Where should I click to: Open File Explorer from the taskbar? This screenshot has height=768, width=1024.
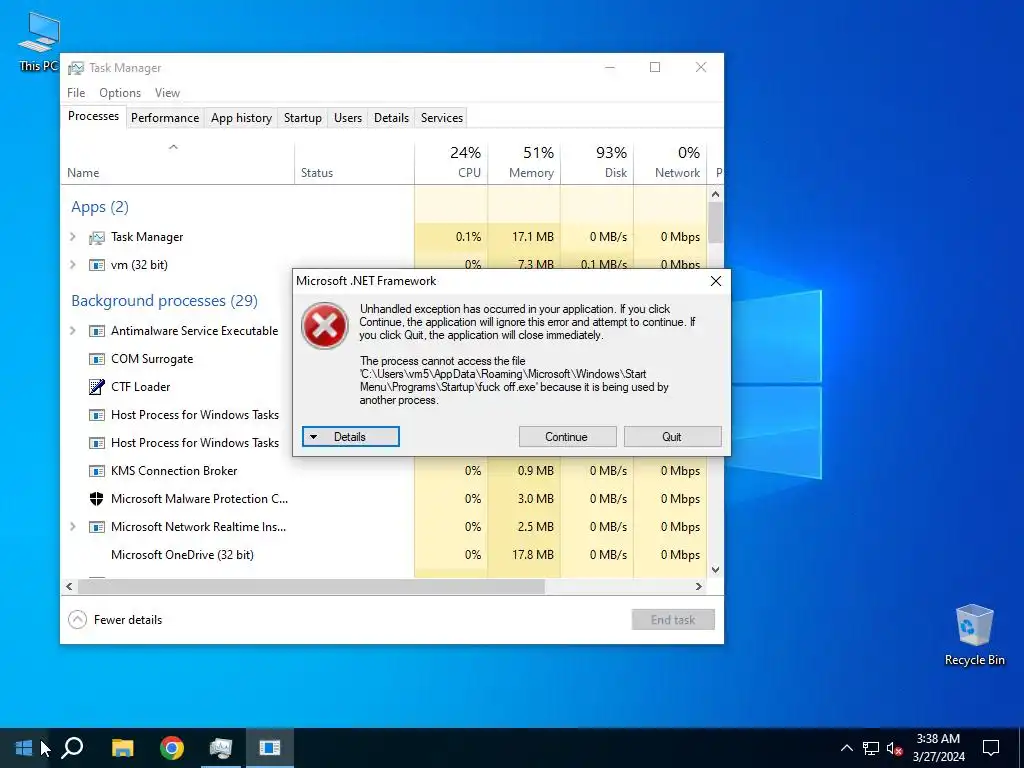tap(122, 748)
